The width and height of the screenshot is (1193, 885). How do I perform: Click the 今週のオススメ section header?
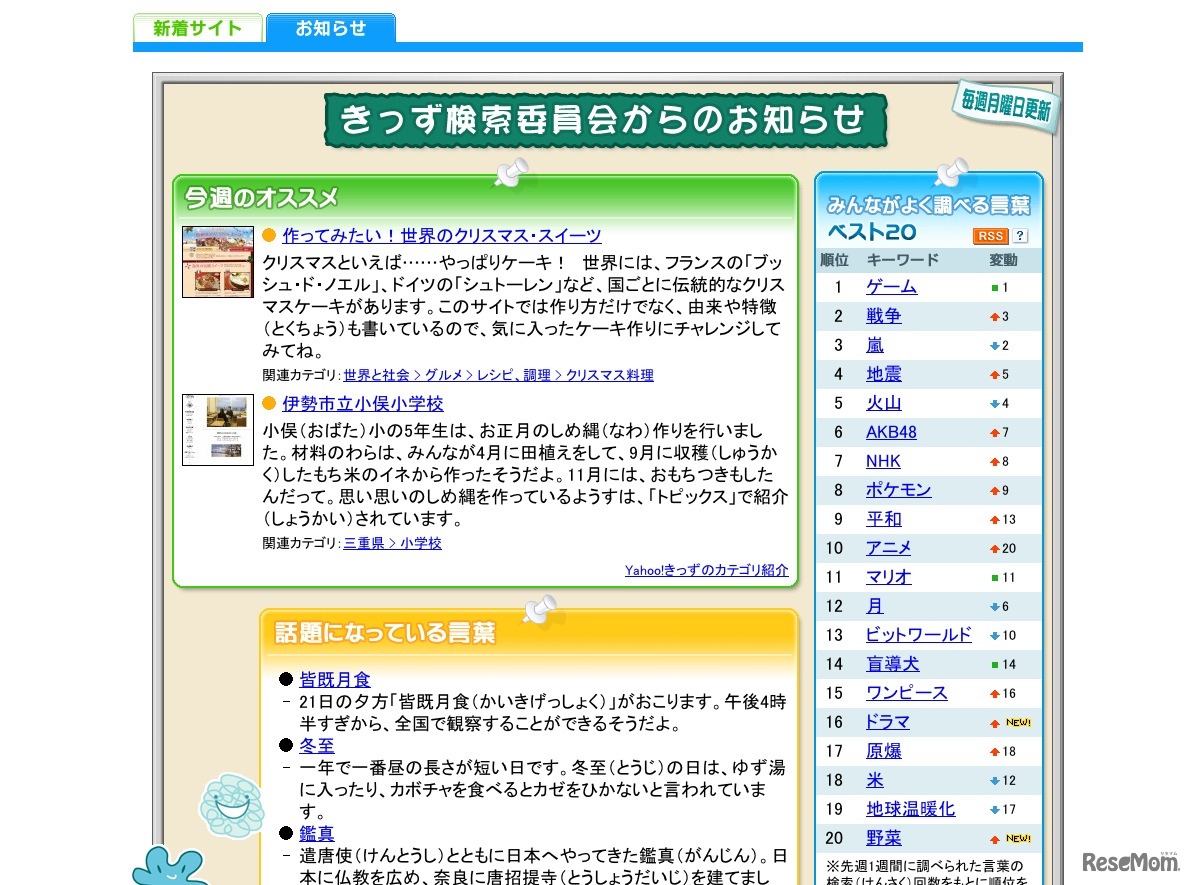pyautogui.click(x=261, y=199)
